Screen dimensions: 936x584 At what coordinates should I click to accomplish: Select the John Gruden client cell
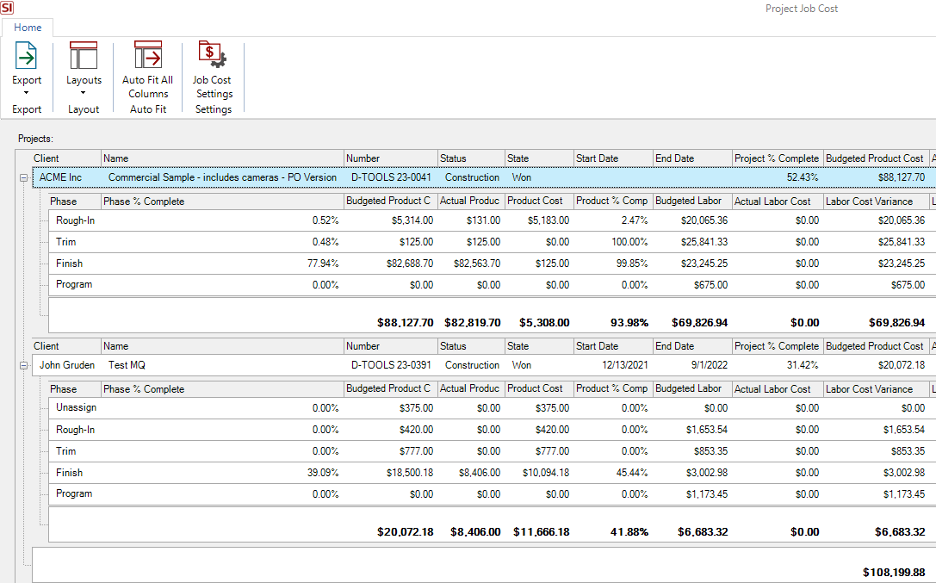[67, 365]
